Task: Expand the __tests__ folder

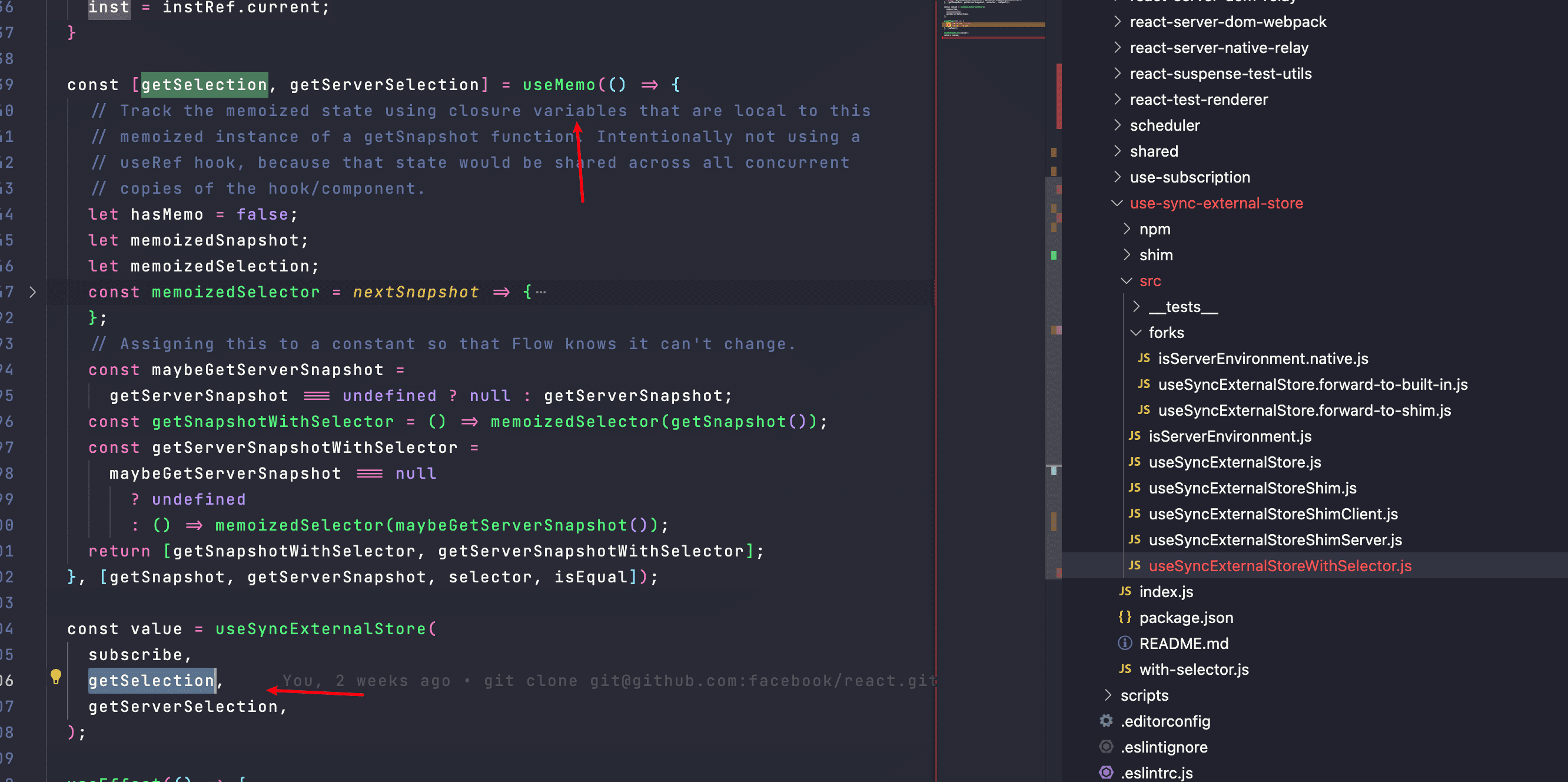Action: point(1136,306)
